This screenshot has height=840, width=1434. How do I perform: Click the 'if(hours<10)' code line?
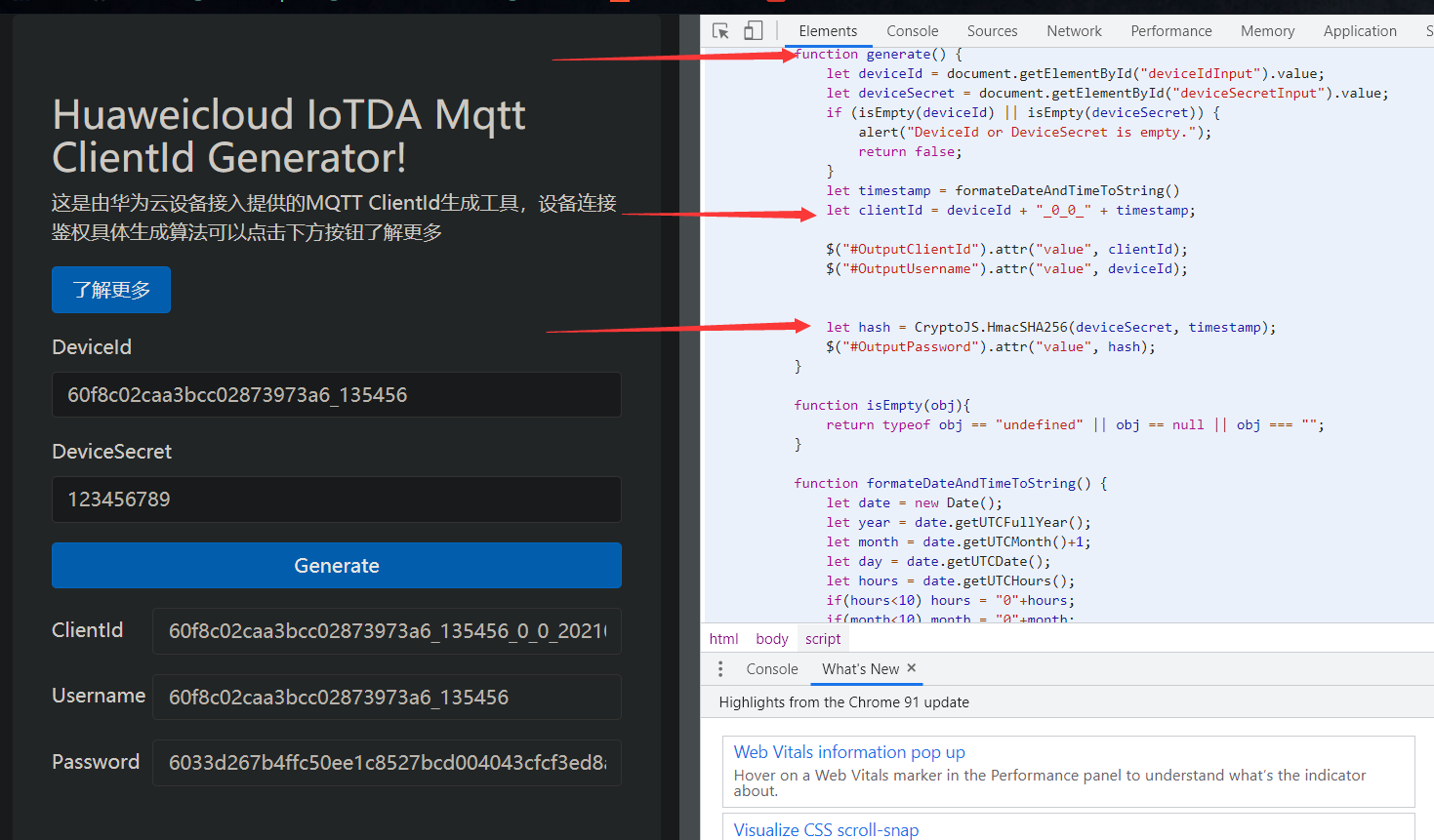[x=950, y=601]
